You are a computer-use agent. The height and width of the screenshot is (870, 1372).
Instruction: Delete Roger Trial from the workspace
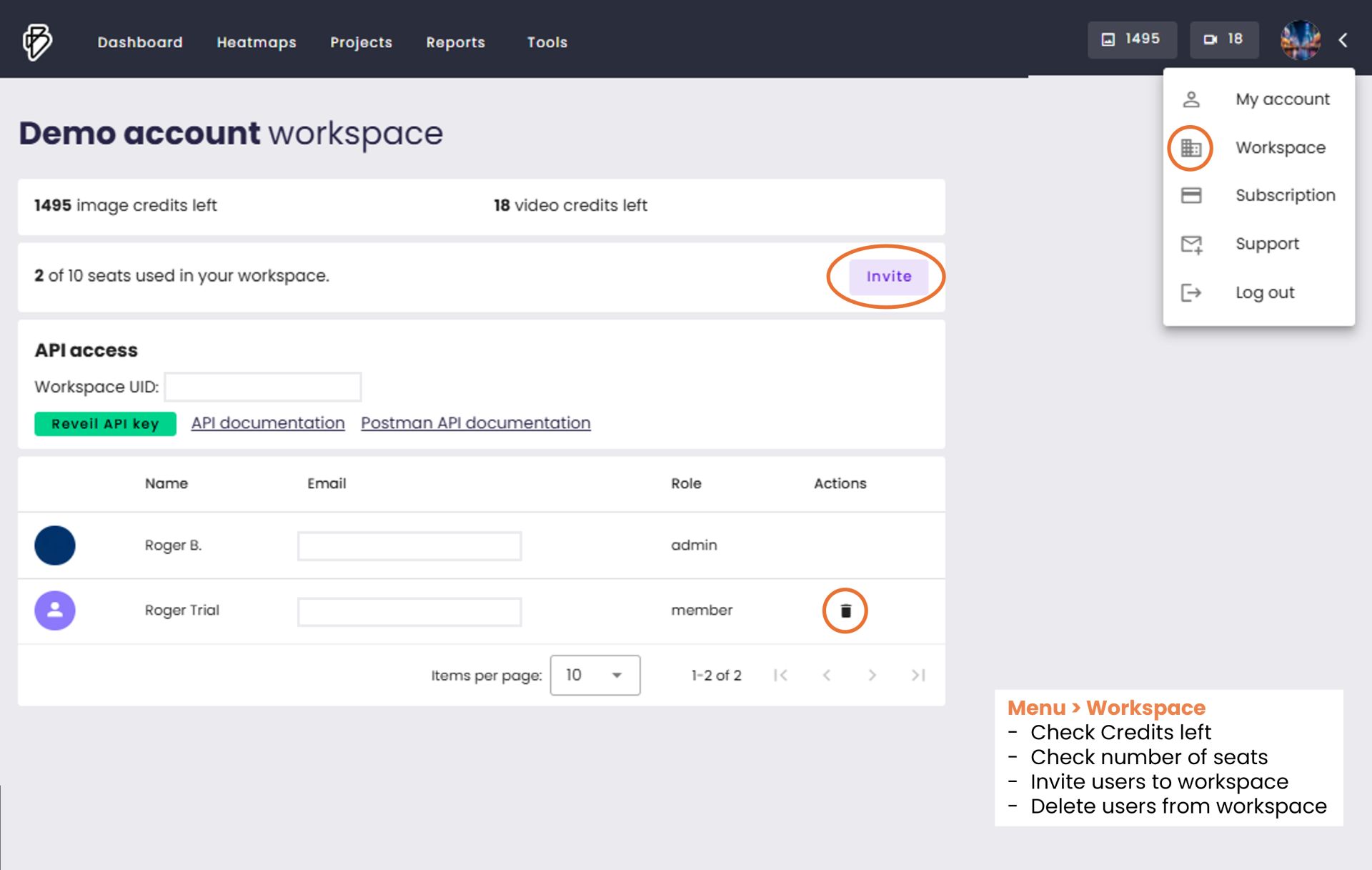point(845,611)
